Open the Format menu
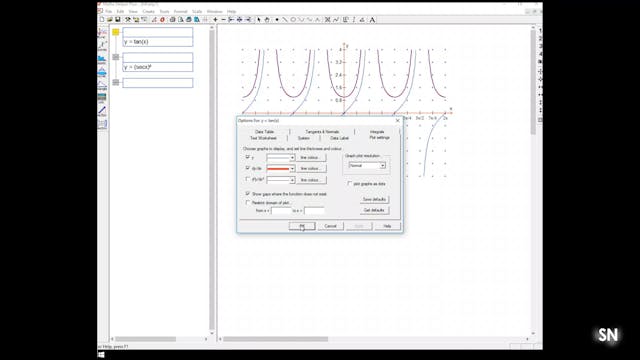Image resolution: width=640 pixels, height=360 pixels. coord(180,11)
